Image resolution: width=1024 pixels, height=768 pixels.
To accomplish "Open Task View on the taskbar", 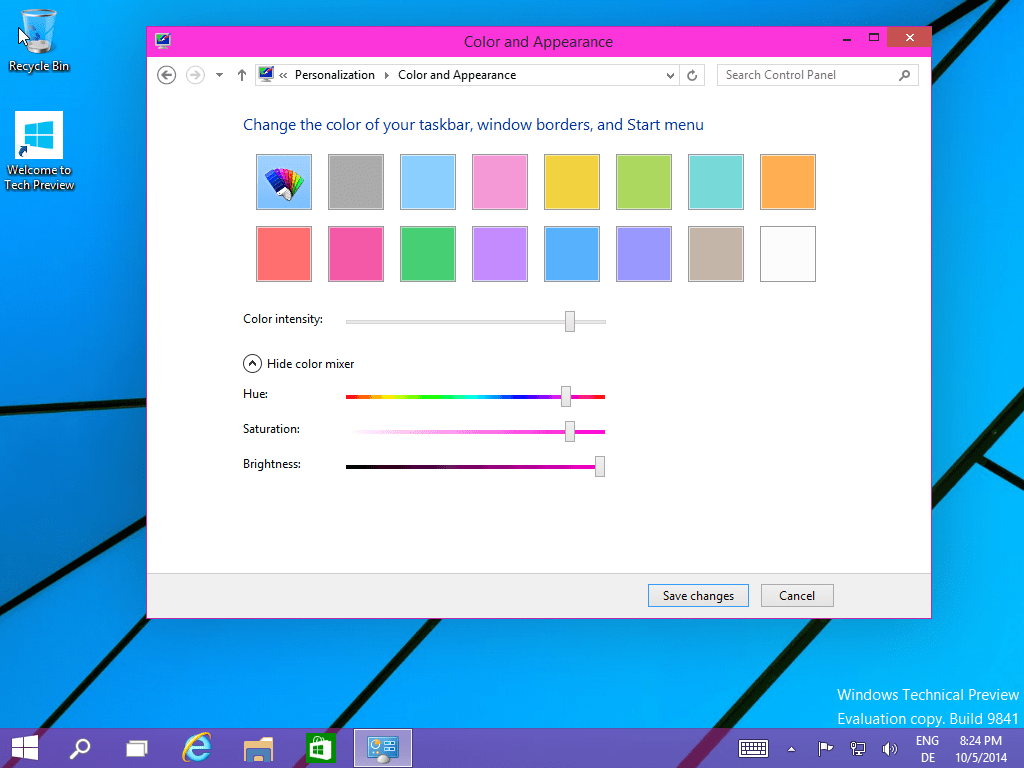I will pos(137,748).
